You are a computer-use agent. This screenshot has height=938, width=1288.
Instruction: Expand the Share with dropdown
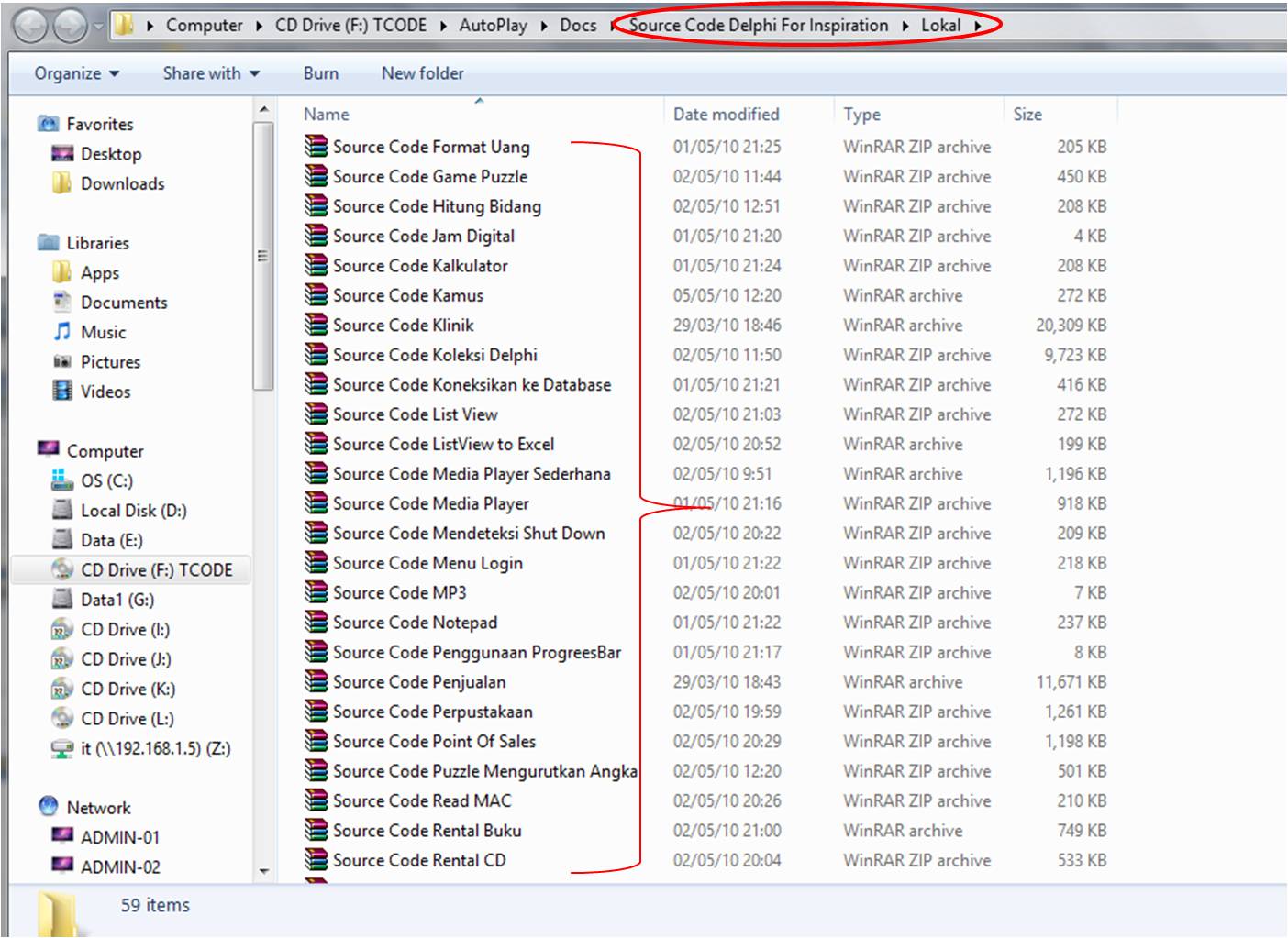210,72
